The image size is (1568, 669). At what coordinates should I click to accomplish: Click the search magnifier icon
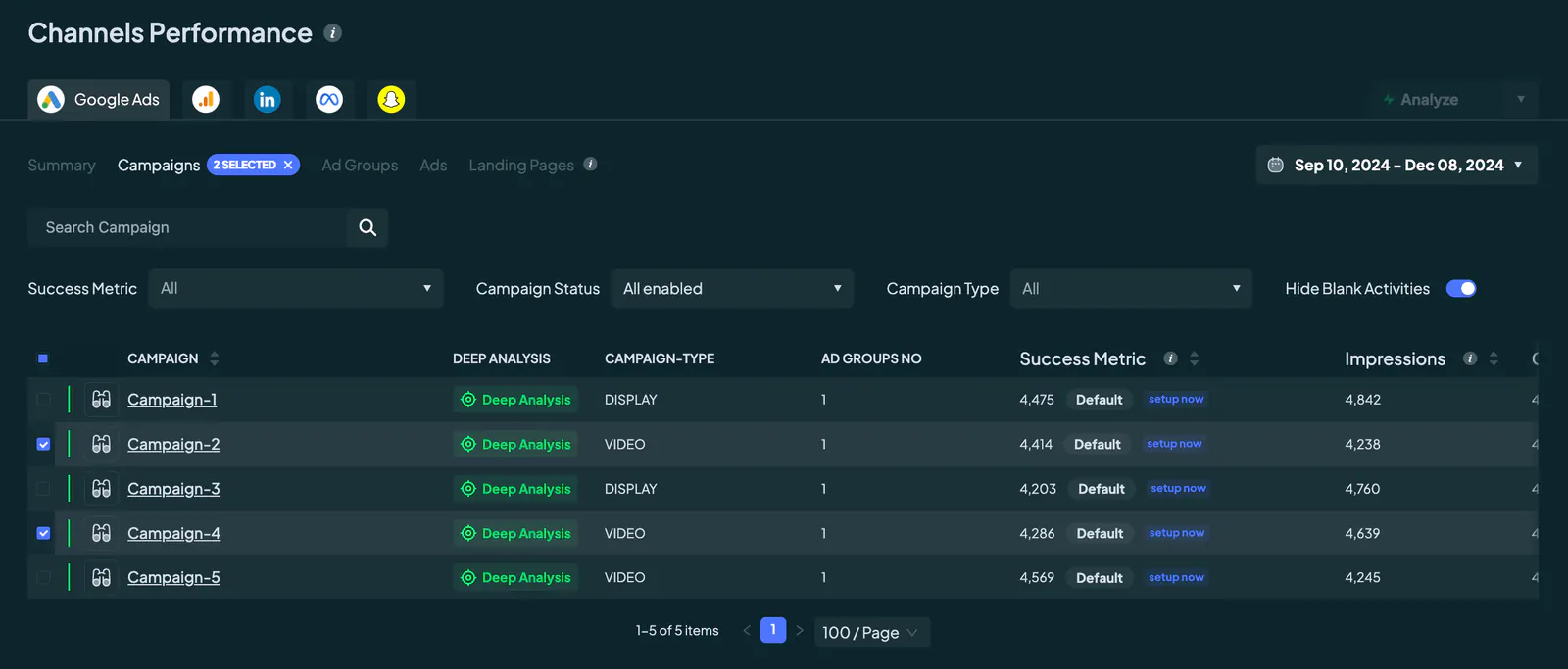(x=367, y=227)
